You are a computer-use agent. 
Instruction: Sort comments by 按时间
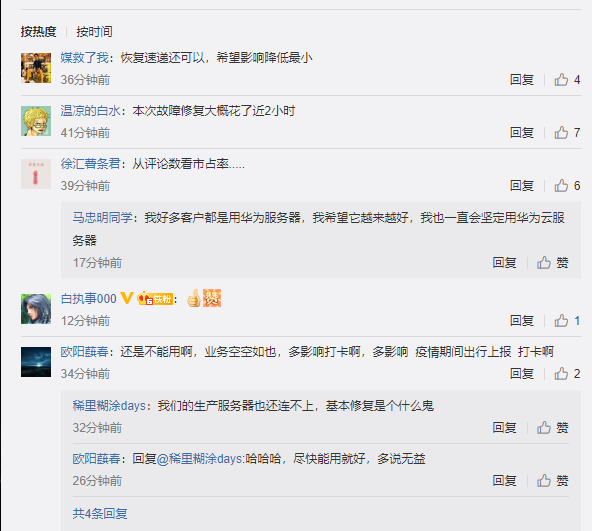(x=94, y=31)
